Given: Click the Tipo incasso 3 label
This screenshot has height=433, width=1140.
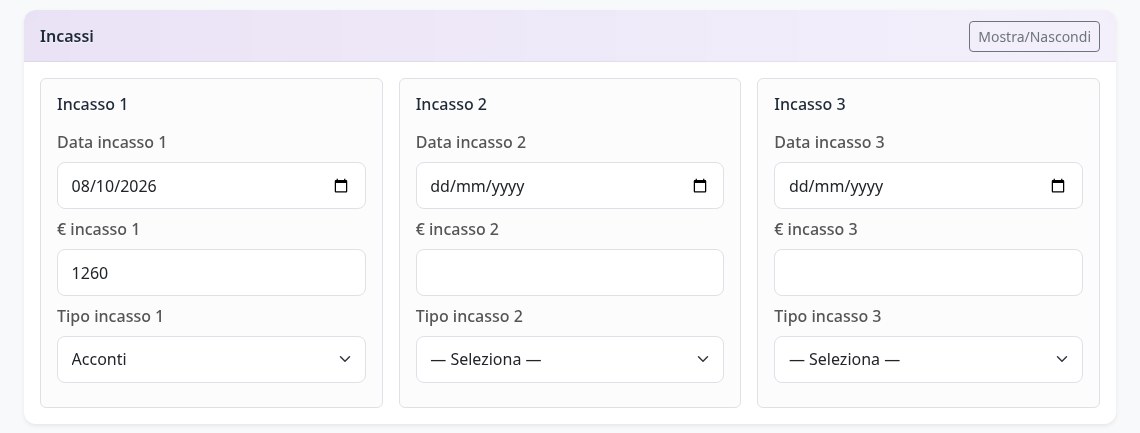Looking at the screenshot, I should [x=827, y=316].
